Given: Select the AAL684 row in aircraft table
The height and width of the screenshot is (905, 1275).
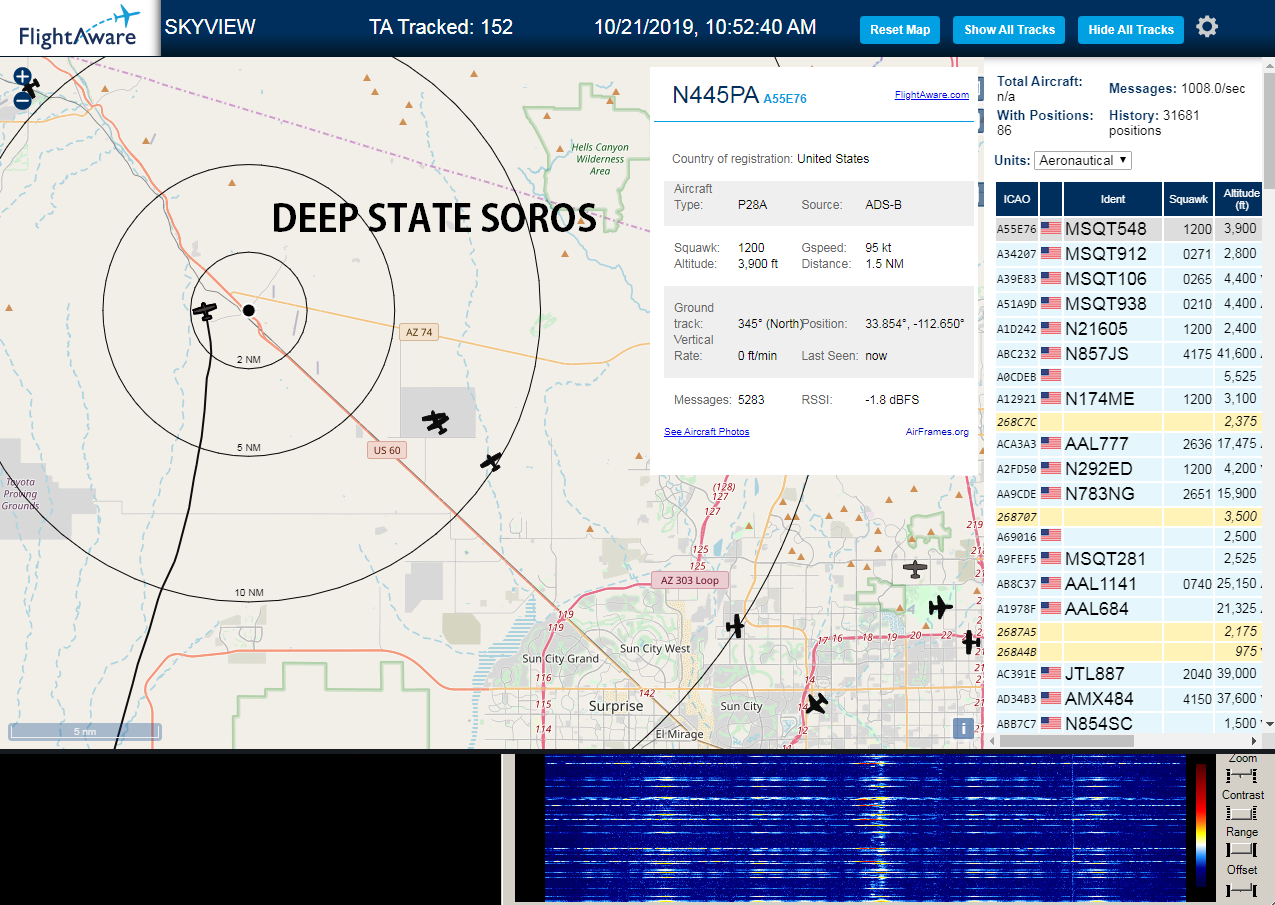Looking at the screenshot, I should point(1130,608).
